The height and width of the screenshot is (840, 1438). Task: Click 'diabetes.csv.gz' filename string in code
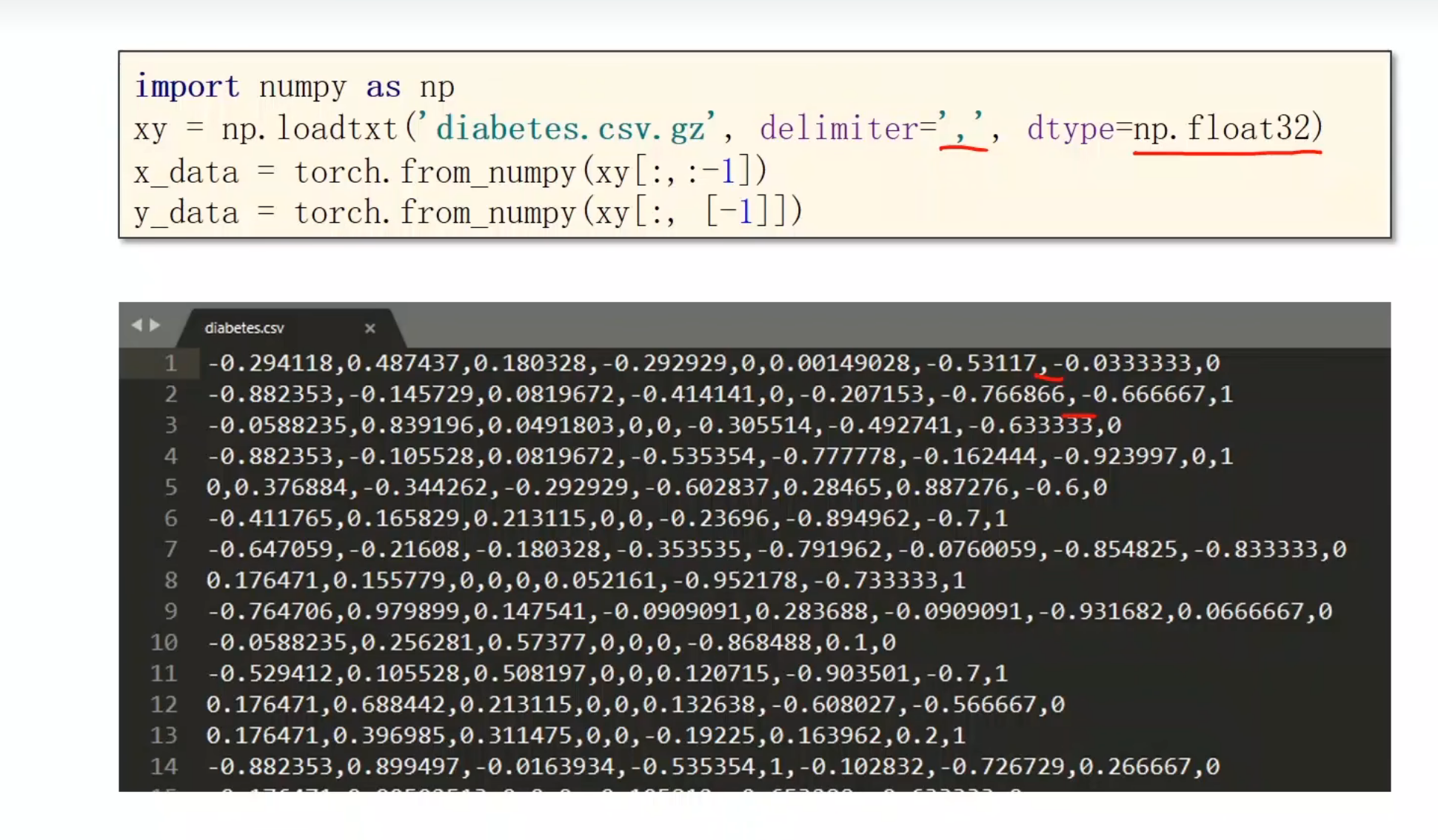(x=570, y=129)
